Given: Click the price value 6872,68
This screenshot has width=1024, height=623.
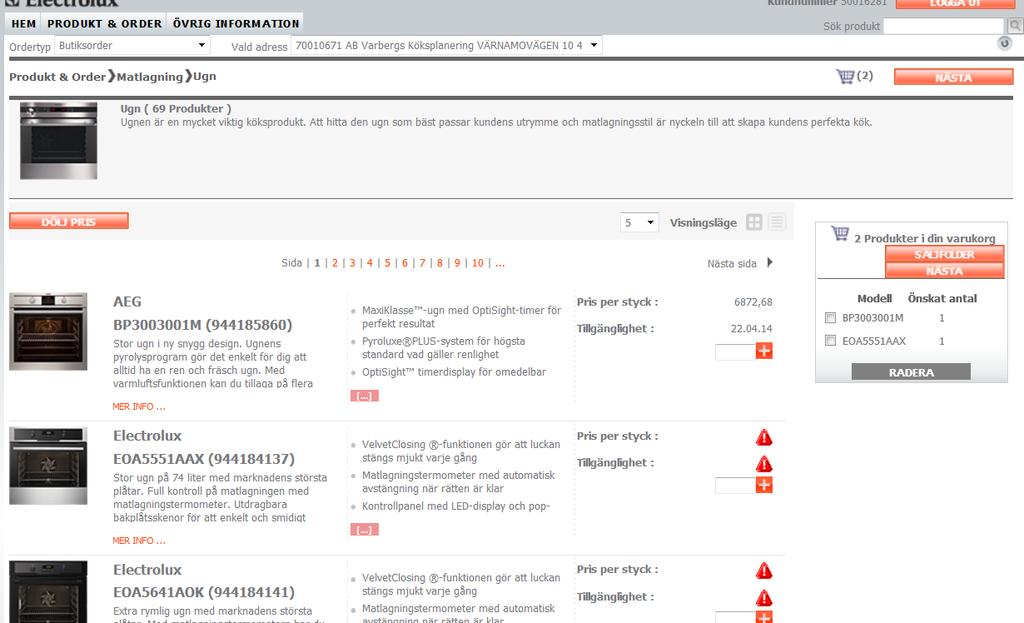Looking at the screenshot, I should click(x=753, y=302).
